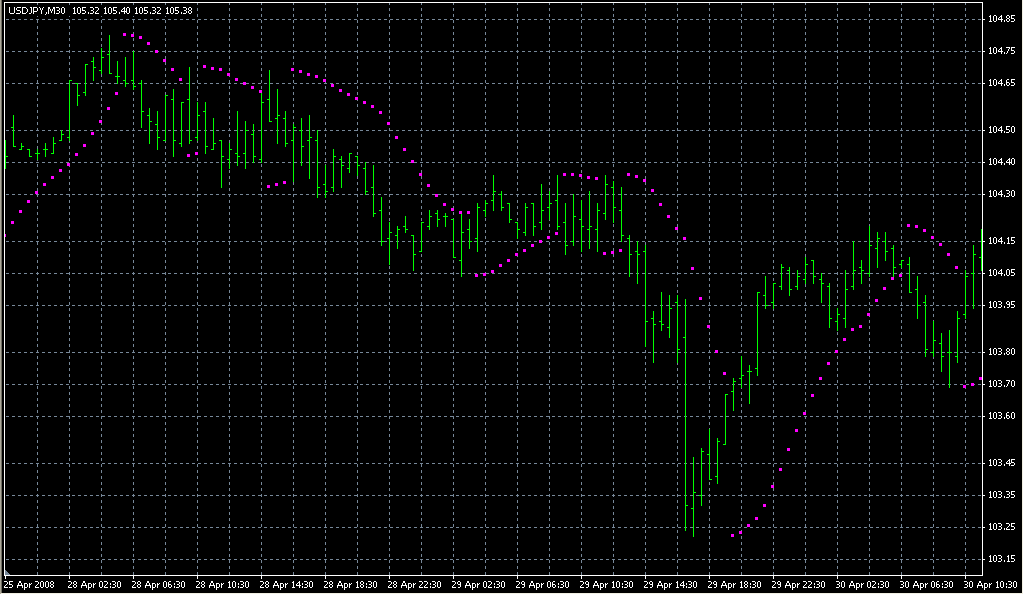Screen dimensions: 1024x594
Task: Click the 103.80 price axis label
Action: pyautogui.click(x=1001, y=352)
